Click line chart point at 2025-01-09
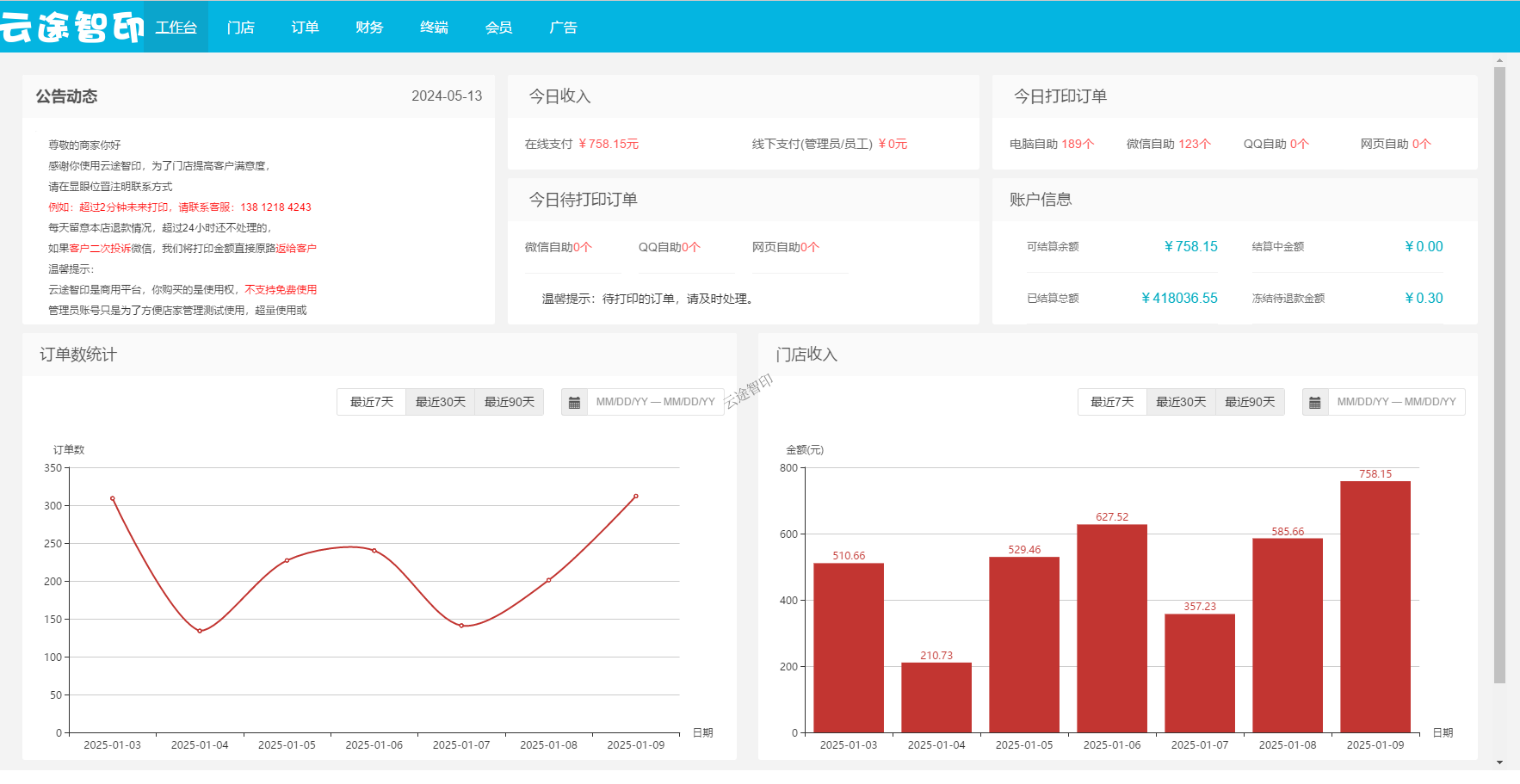 point(636,497)
